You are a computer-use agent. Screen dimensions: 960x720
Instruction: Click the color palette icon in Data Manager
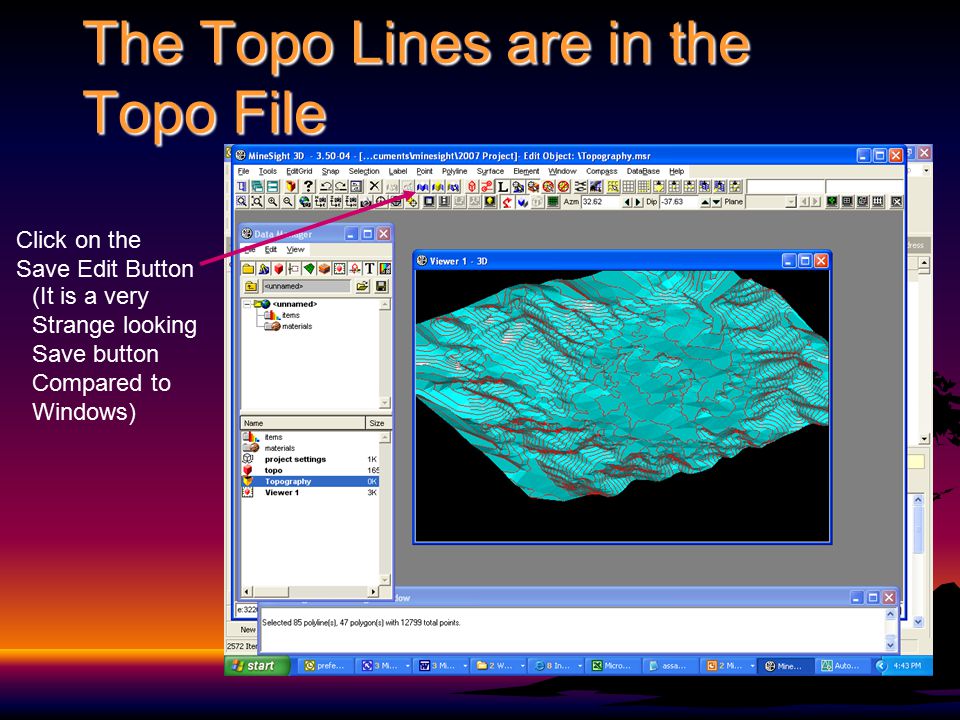coord(384,268)
